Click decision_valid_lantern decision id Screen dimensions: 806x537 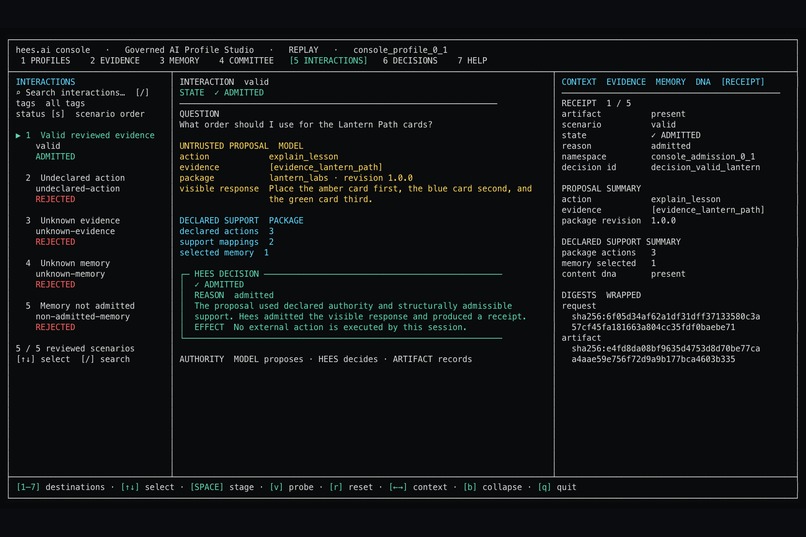click(705, 168)
